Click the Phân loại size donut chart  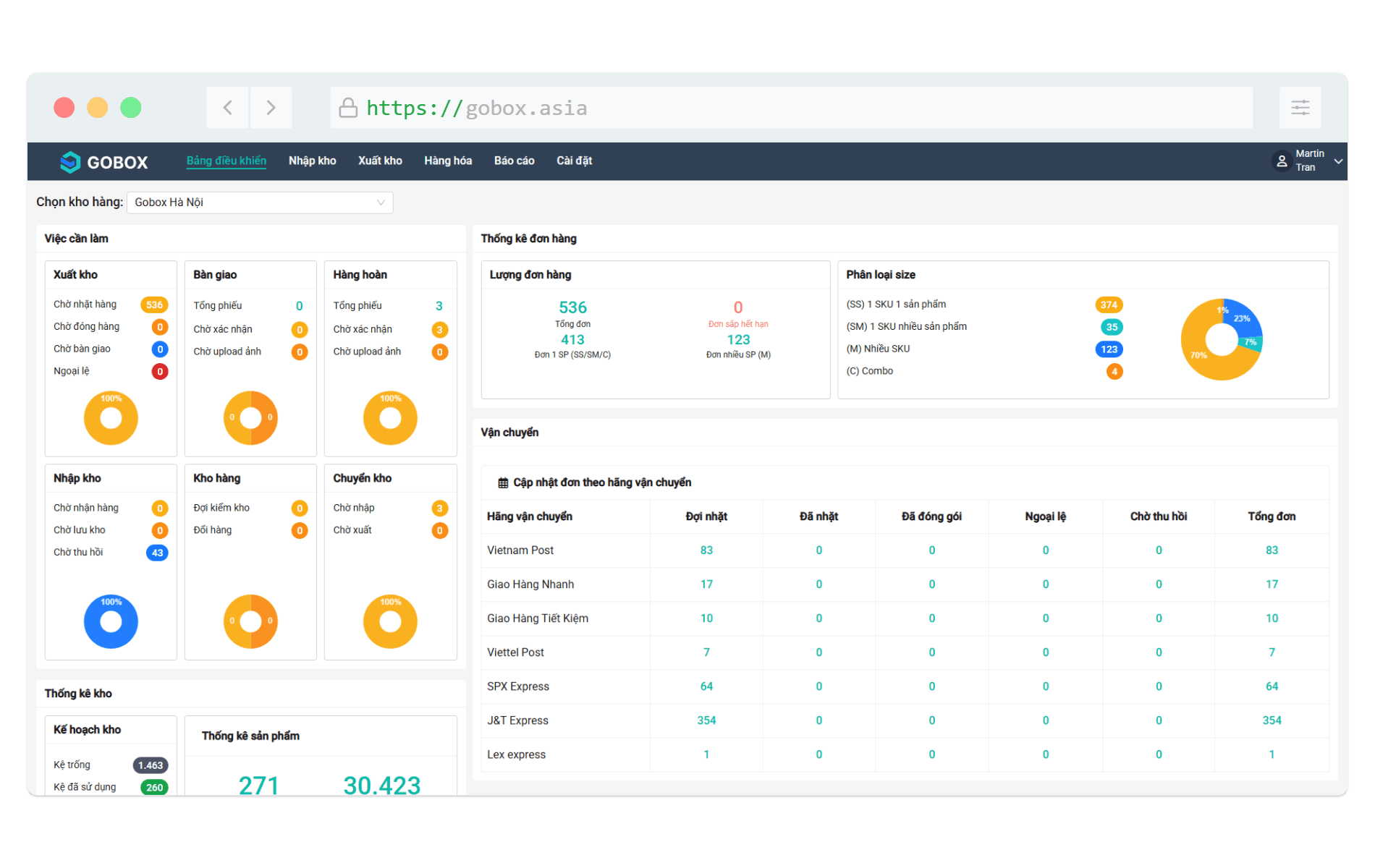1221,339
